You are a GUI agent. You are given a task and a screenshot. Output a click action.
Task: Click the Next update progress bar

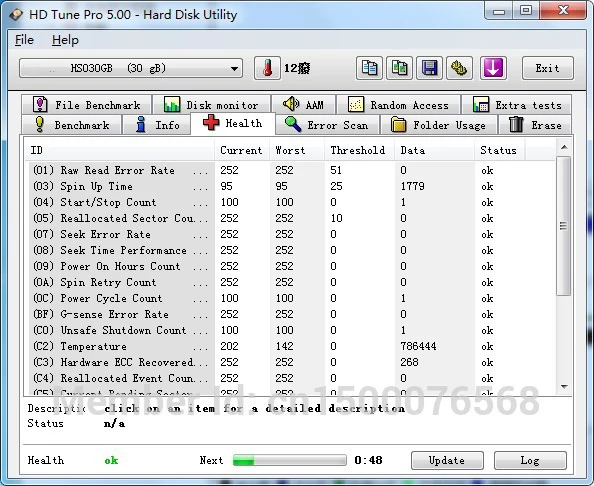[290, 460]
